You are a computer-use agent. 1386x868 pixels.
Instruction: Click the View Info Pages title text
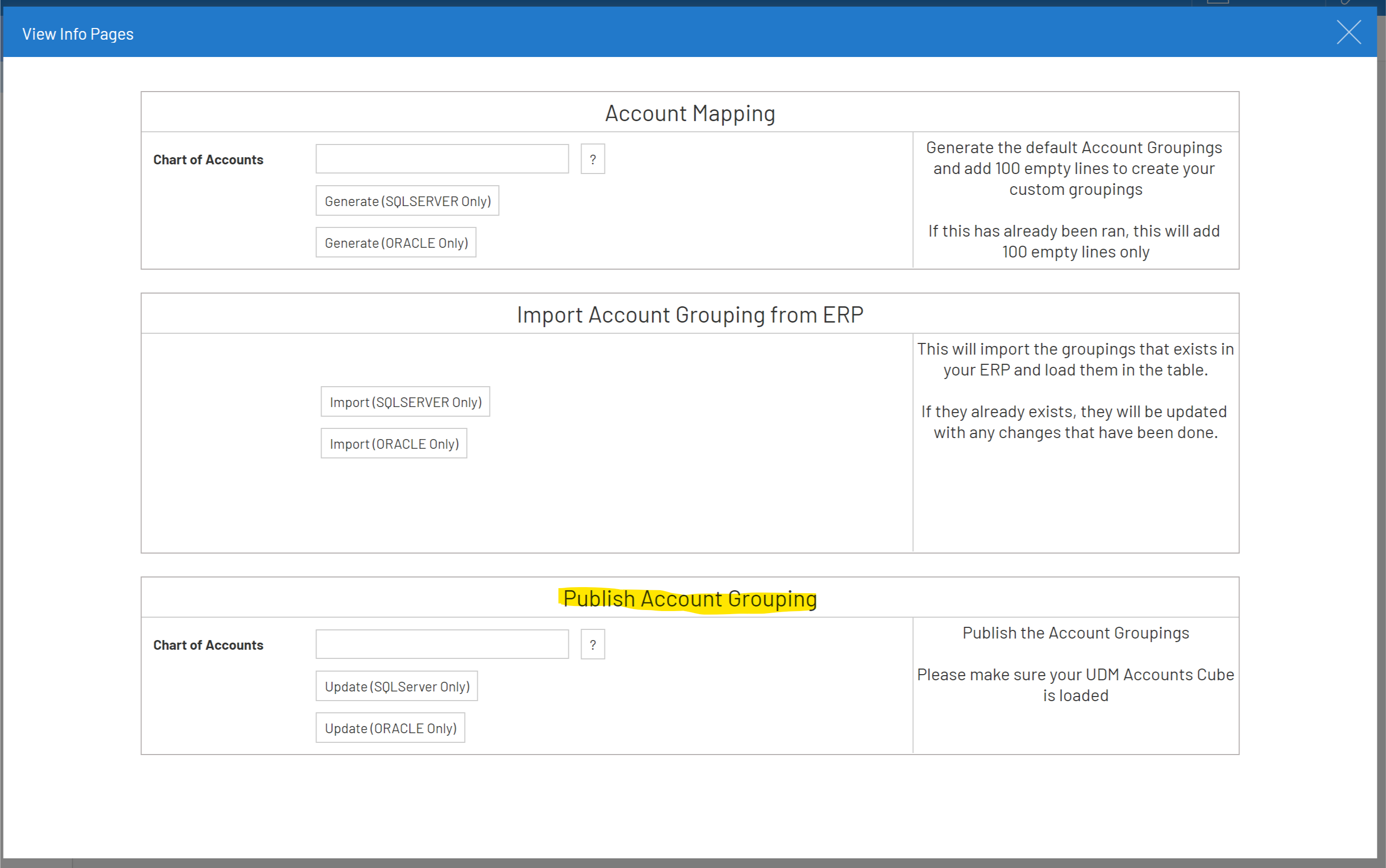point(78,34)
